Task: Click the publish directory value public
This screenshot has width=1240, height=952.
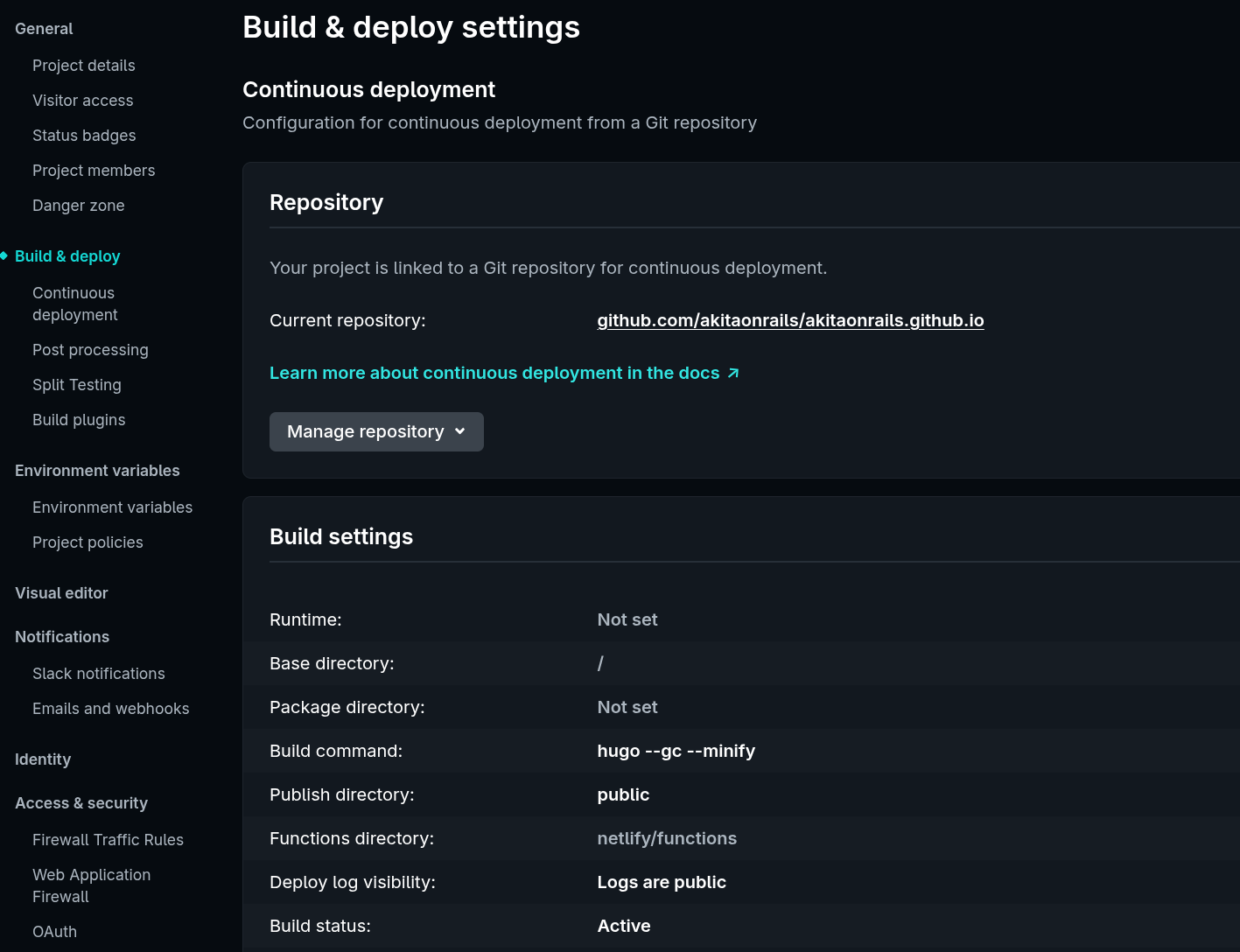Action: point(623,794)
